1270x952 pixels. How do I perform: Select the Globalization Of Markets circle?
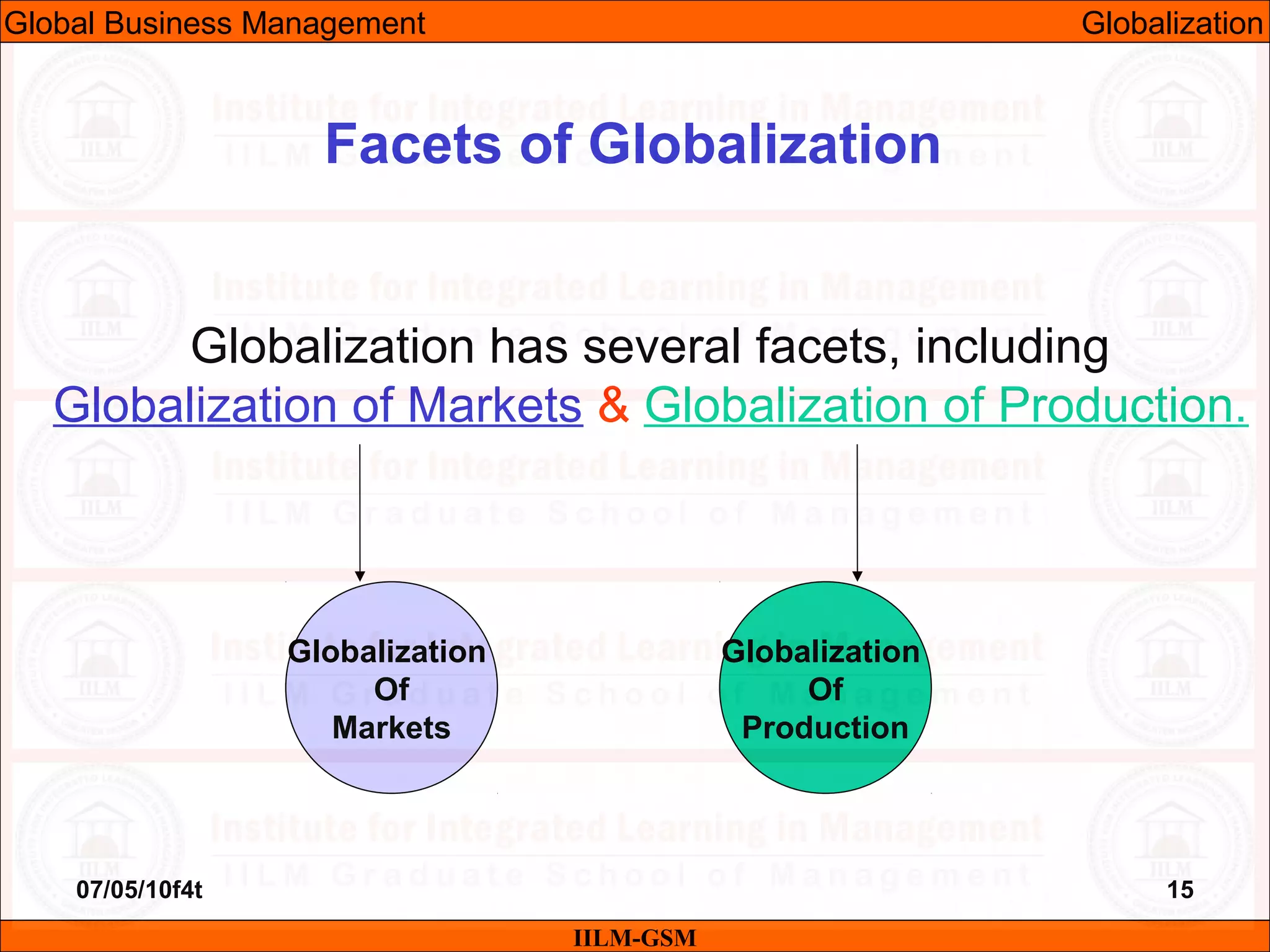click(391, 687)
